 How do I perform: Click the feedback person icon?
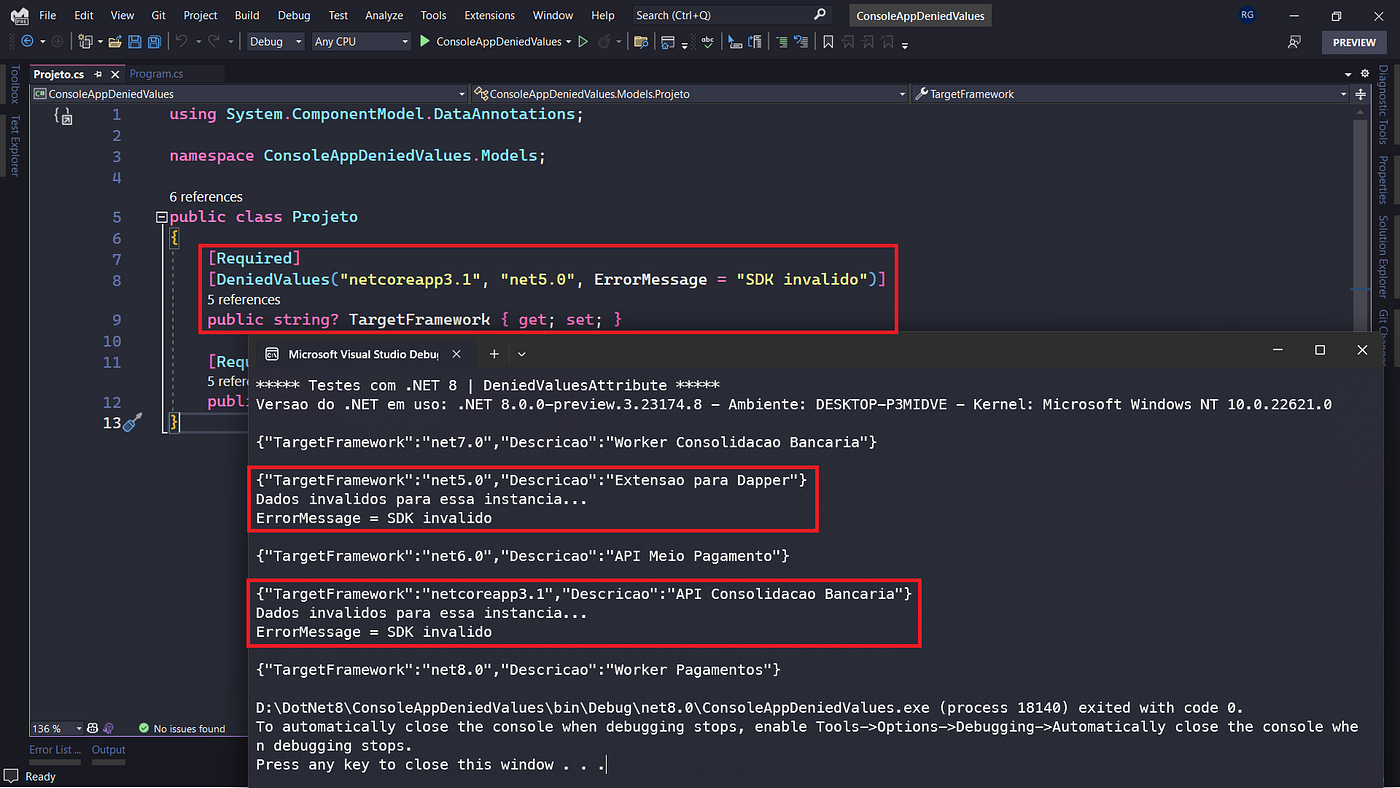pyautogui.click(x=1294, y=42)
